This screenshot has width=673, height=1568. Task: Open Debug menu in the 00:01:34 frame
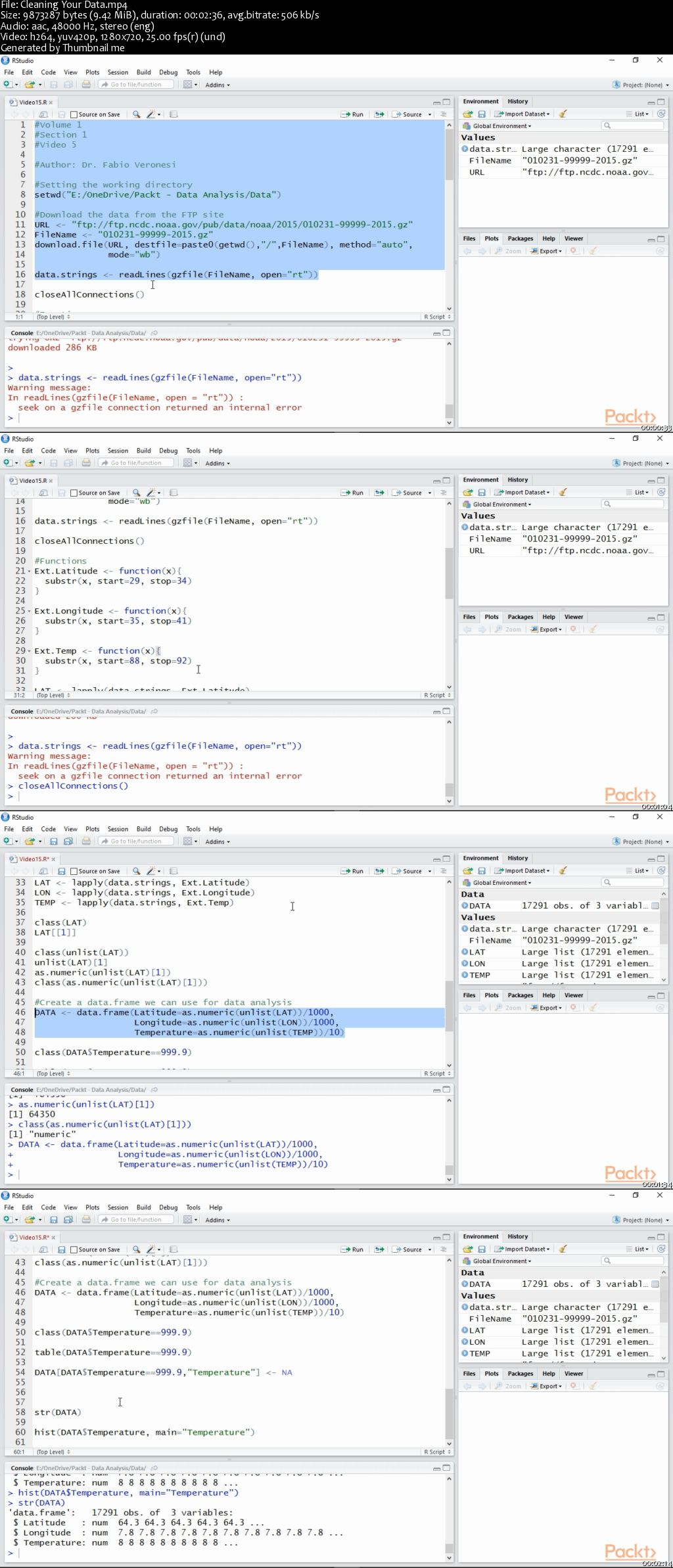(x=168, y=829)
